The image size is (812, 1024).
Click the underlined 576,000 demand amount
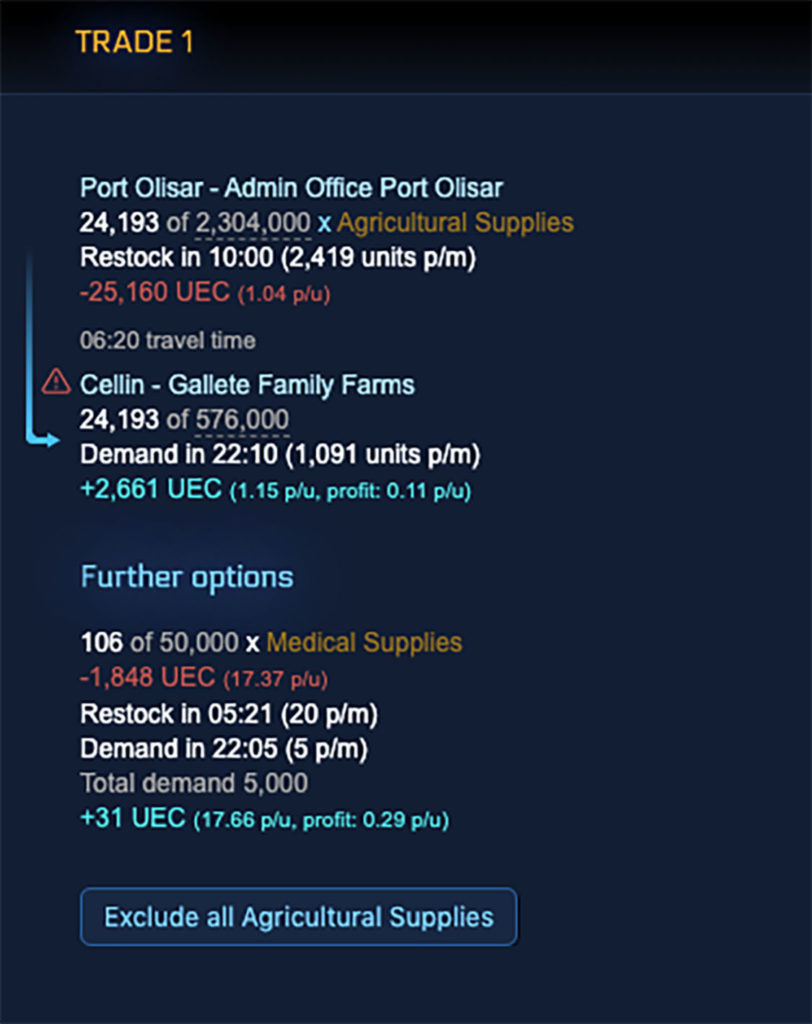(x=242, y=420)
